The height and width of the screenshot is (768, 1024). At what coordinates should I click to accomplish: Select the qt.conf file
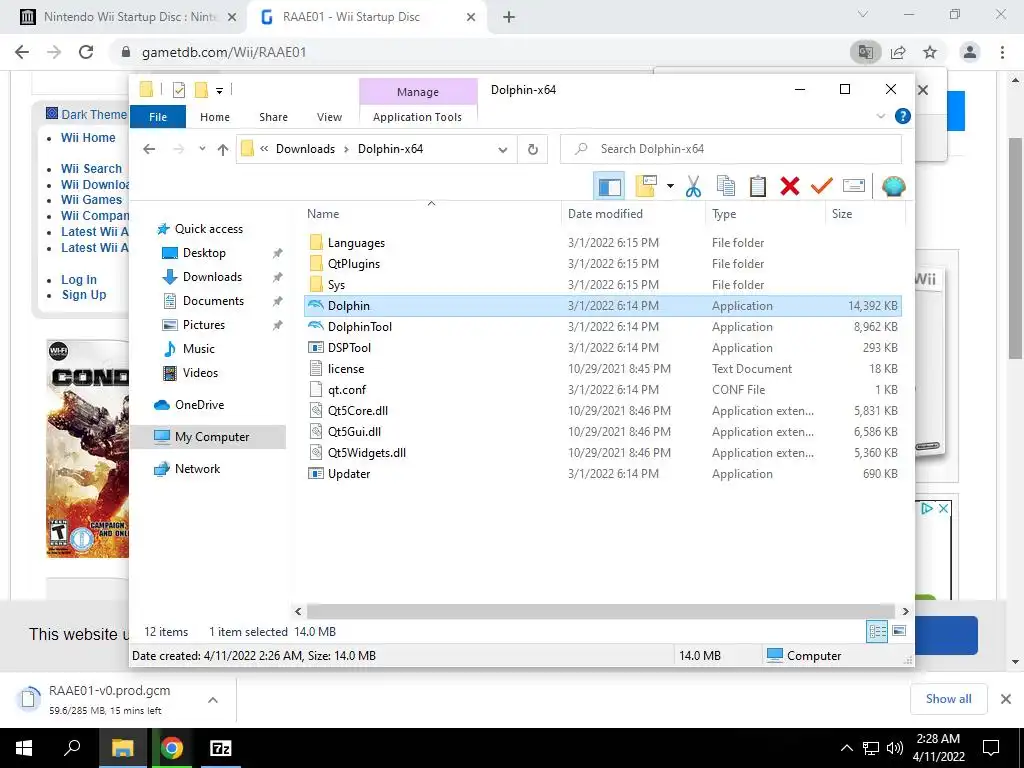(602, 390)
